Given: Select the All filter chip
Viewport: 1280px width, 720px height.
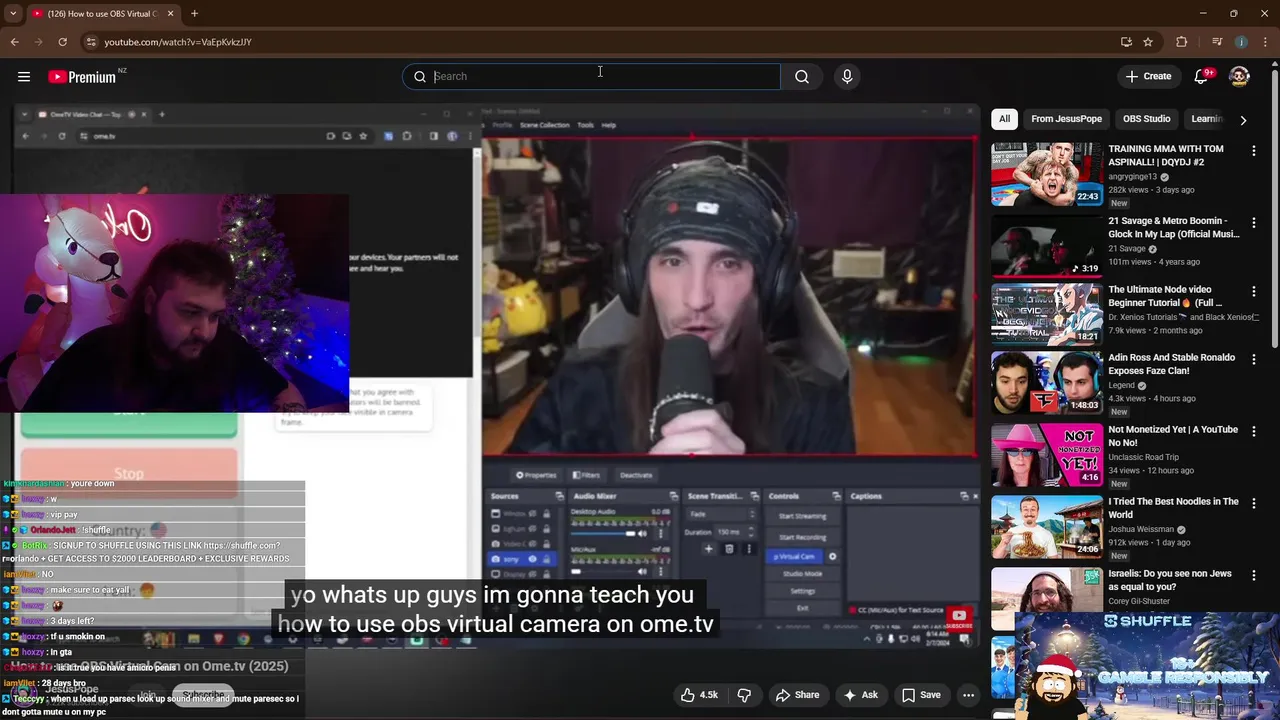Looking at the screenshot, I should (x=1004, y=119).
